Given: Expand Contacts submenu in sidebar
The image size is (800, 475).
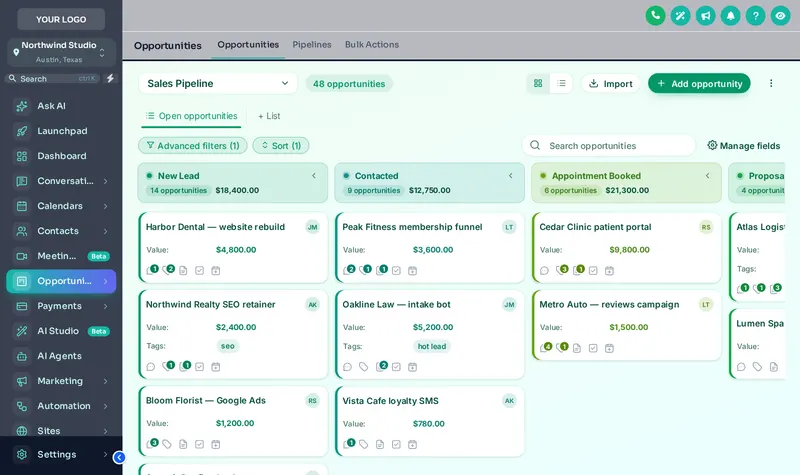Looking at the screenshot, I should tap(106, 231).
